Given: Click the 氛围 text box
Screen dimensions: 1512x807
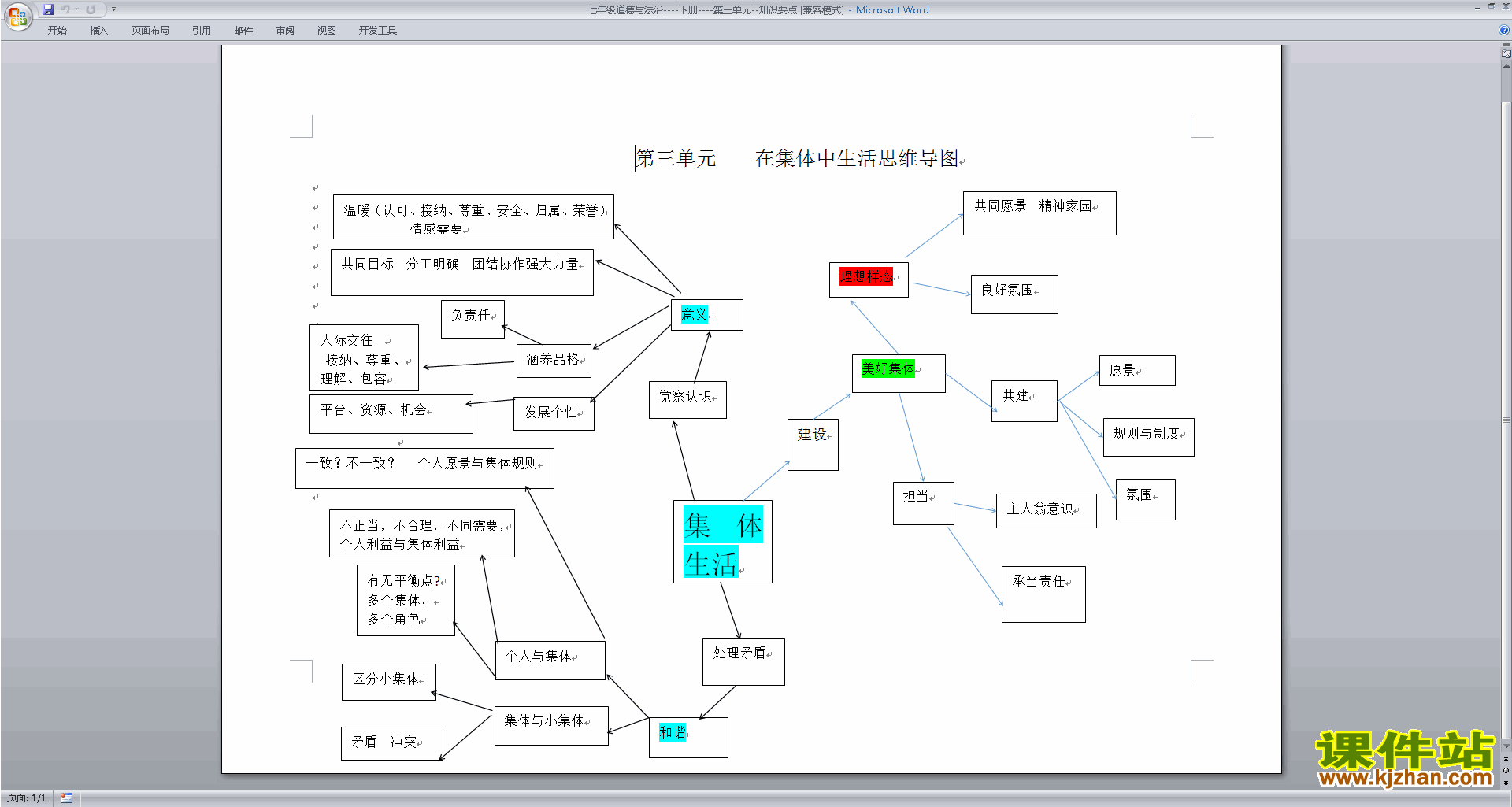Looking at the screenshot, I should tap(1145, 500).
